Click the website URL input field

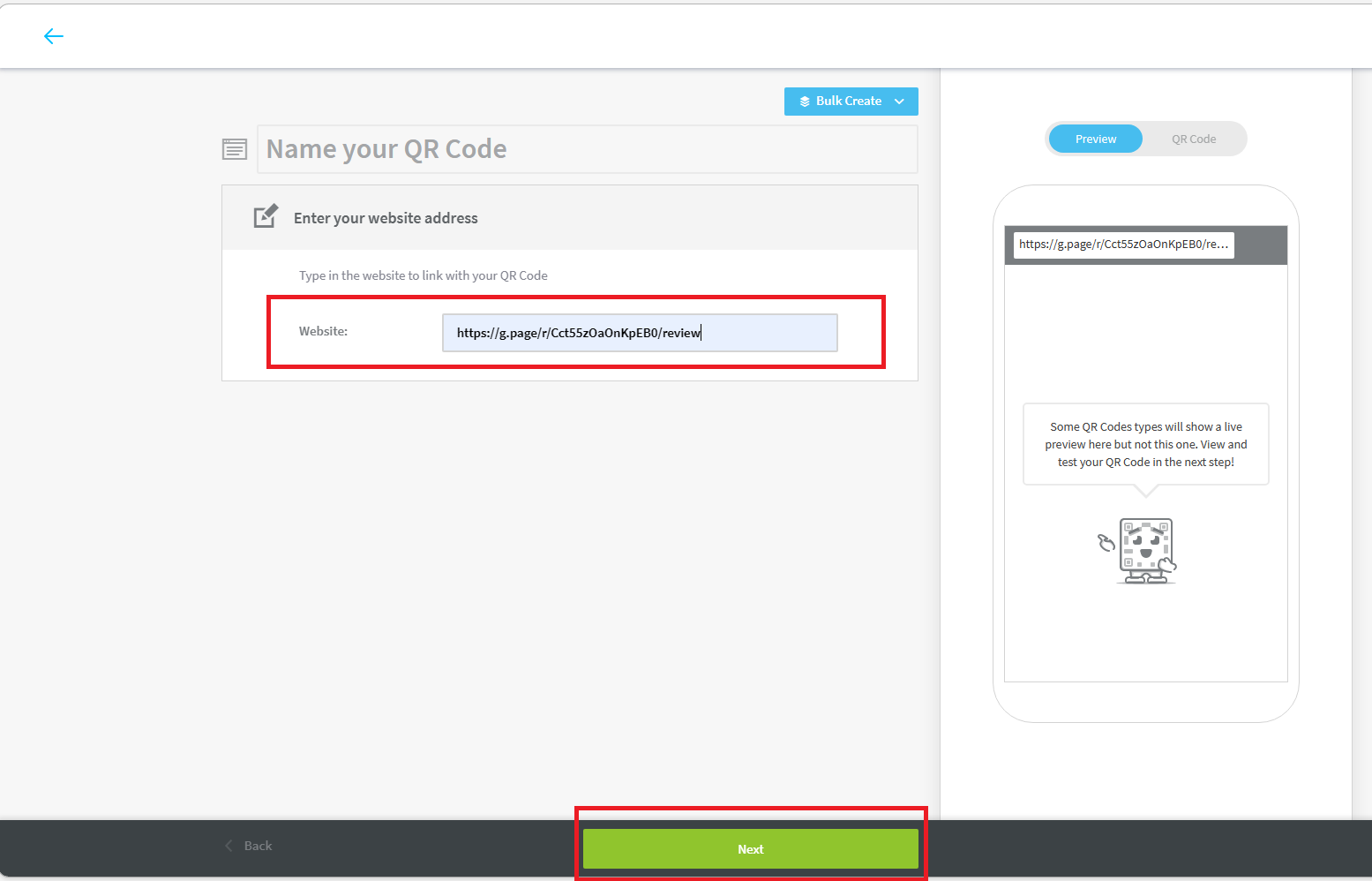[x=639, y=333]
